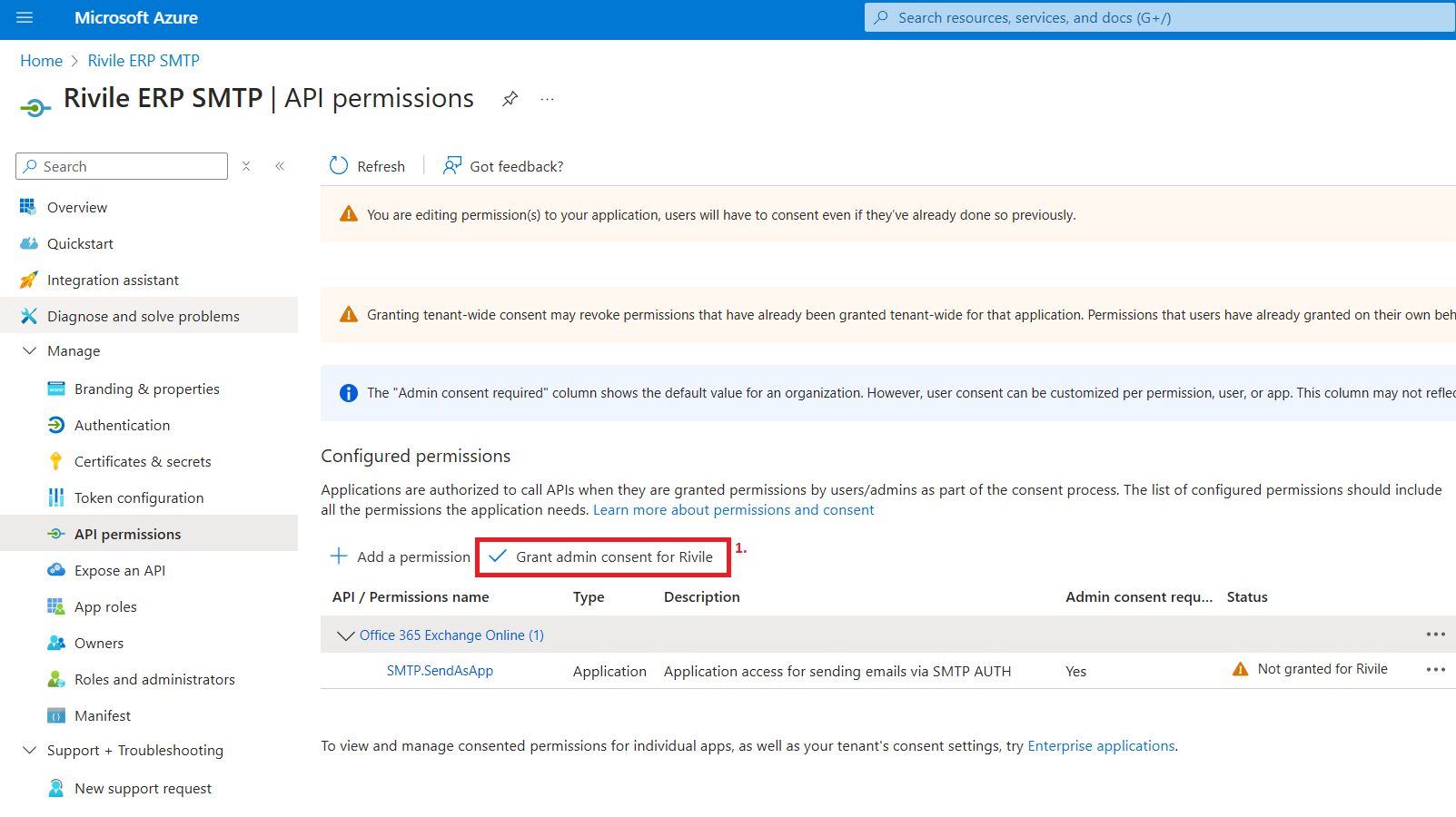Open more options for SMTP.SendAsApp row
The height and width of the screenshot is (817, 1456).
[1435, 670]
